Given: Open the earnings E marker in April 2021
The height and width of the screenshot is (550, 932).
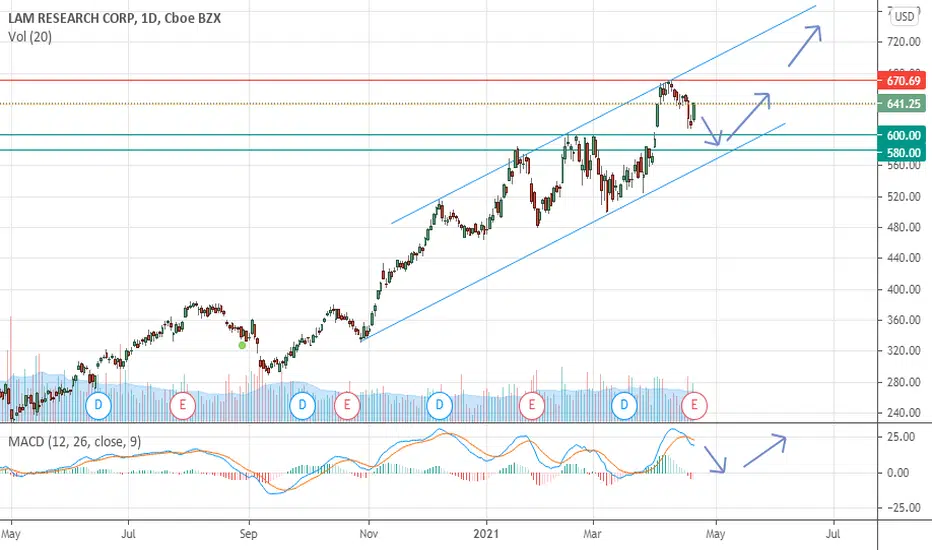Looking at the screenshot, I should (694, 406).
